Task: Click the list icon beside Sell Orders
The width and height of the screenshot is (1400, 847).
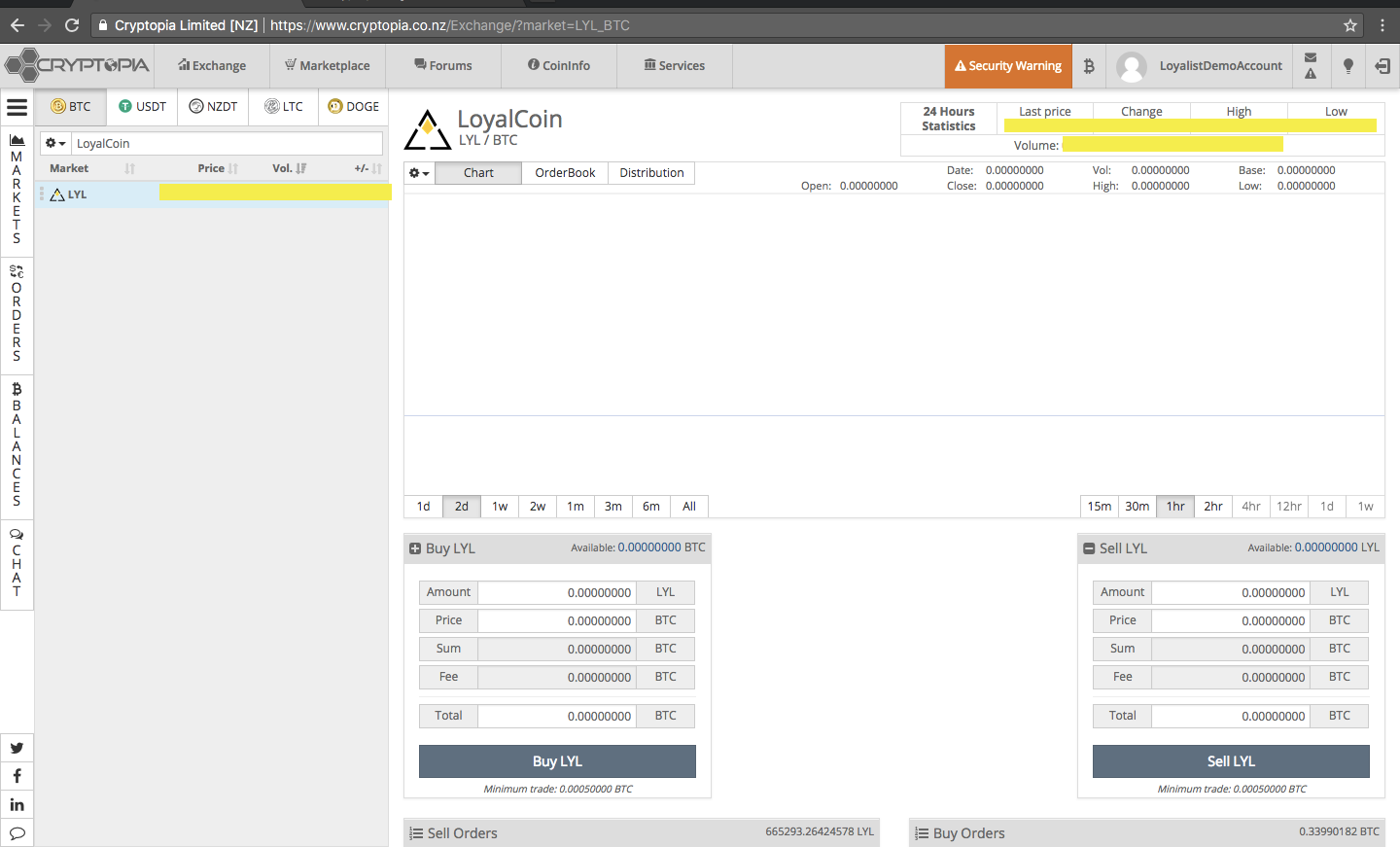Action: (416, 833)
